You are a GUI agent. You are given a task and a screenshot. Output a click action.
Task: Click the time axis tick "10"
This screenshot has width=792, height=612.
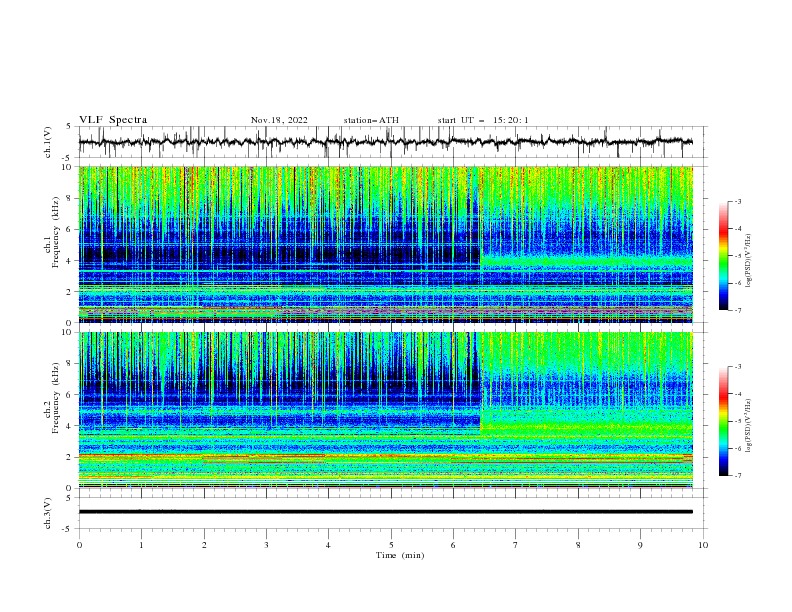(x=703, y=545)
